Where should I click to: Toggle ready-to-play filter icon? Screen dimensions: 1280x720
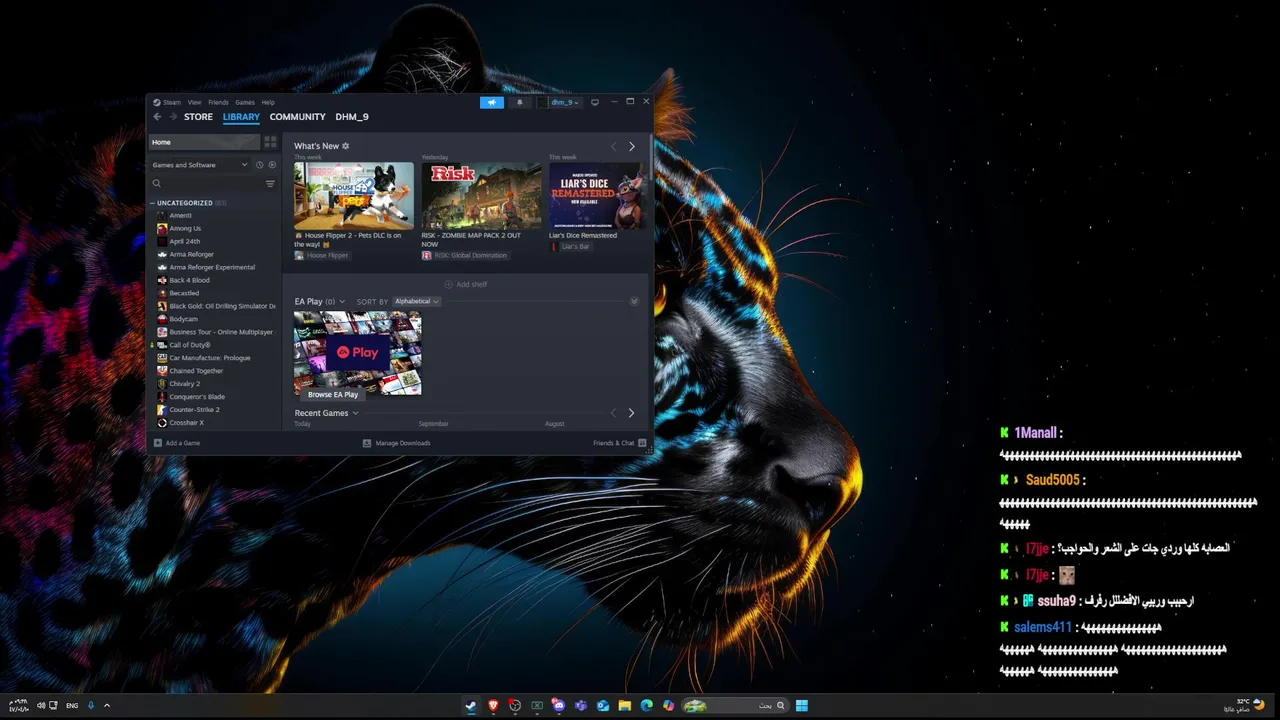tap(272, 165)
